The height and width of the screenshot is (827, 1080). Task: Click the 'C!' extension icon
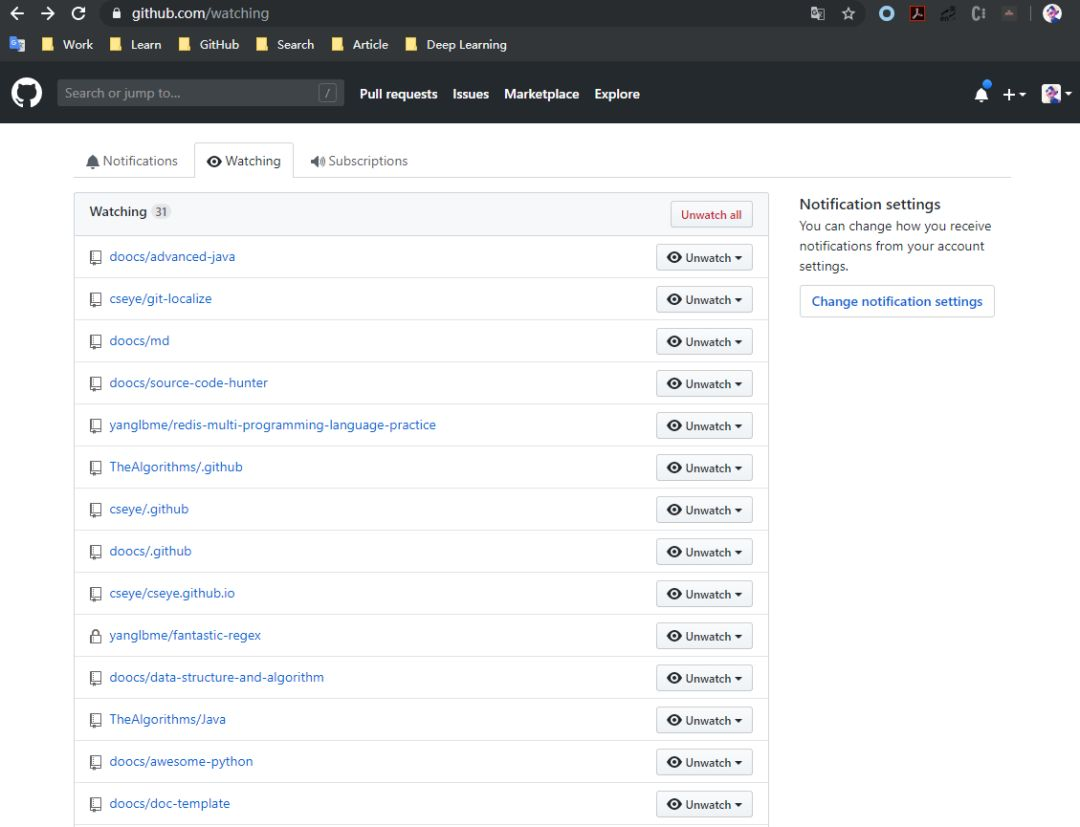(978, 13)
